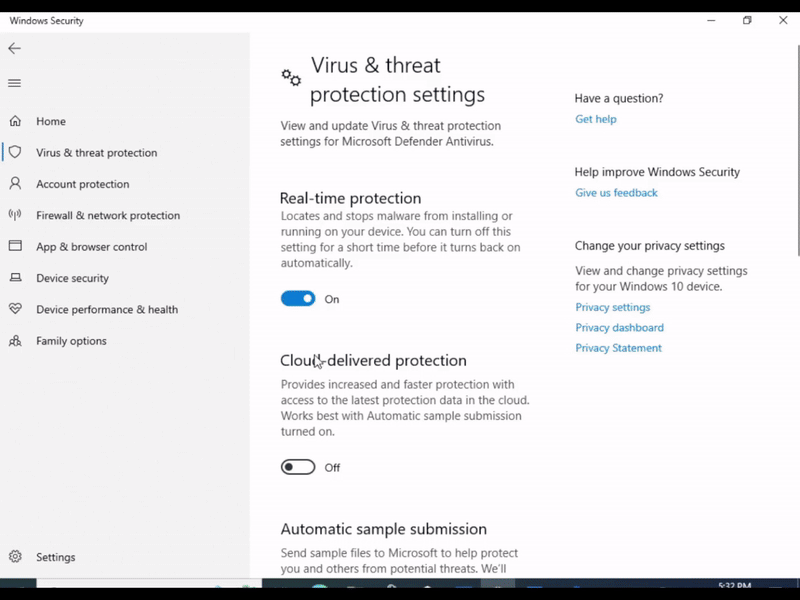Open the hamburger navigation menu icon

14,83
